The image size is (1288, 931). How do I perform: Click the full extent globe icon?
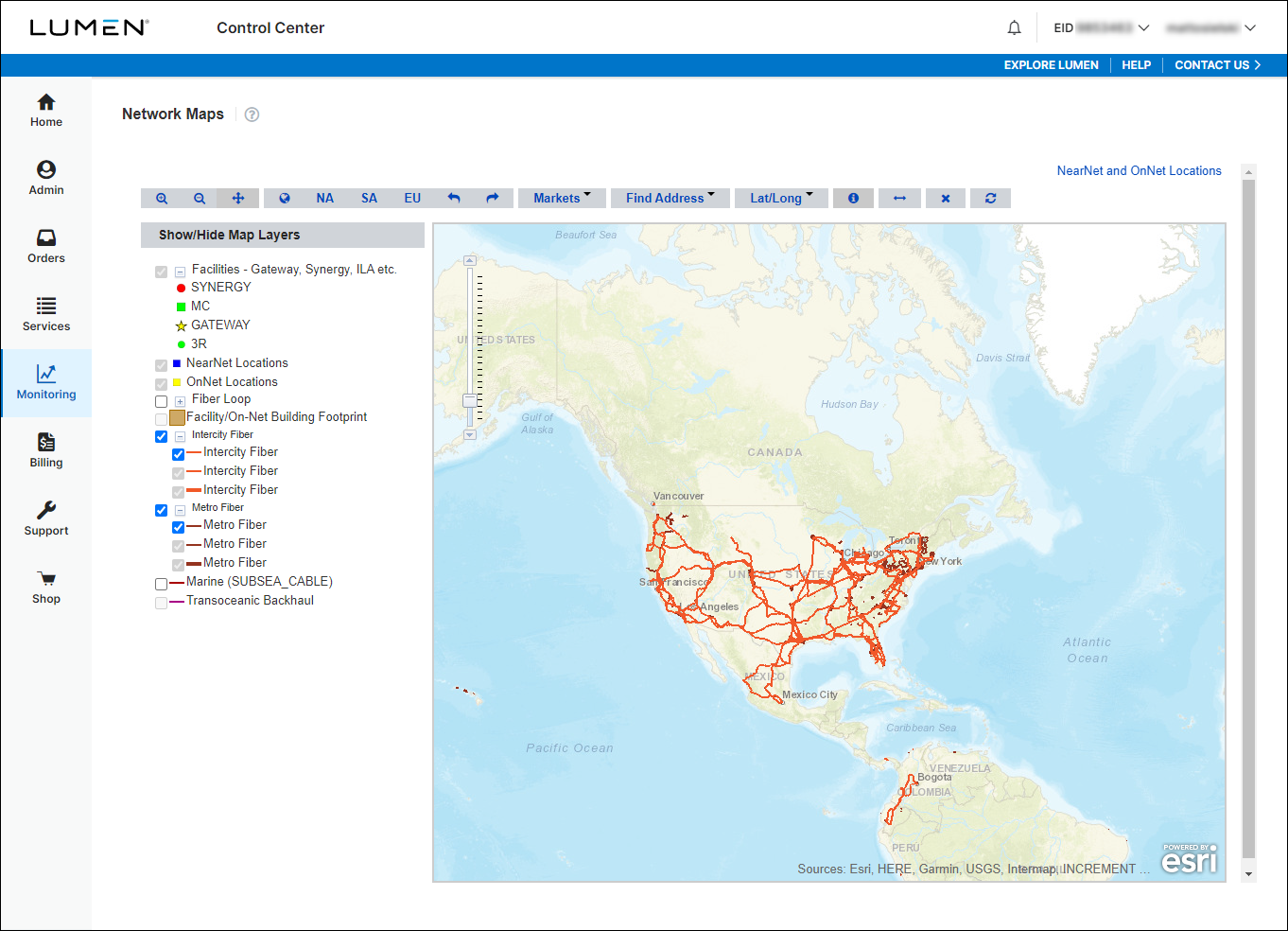click(285, 199)
